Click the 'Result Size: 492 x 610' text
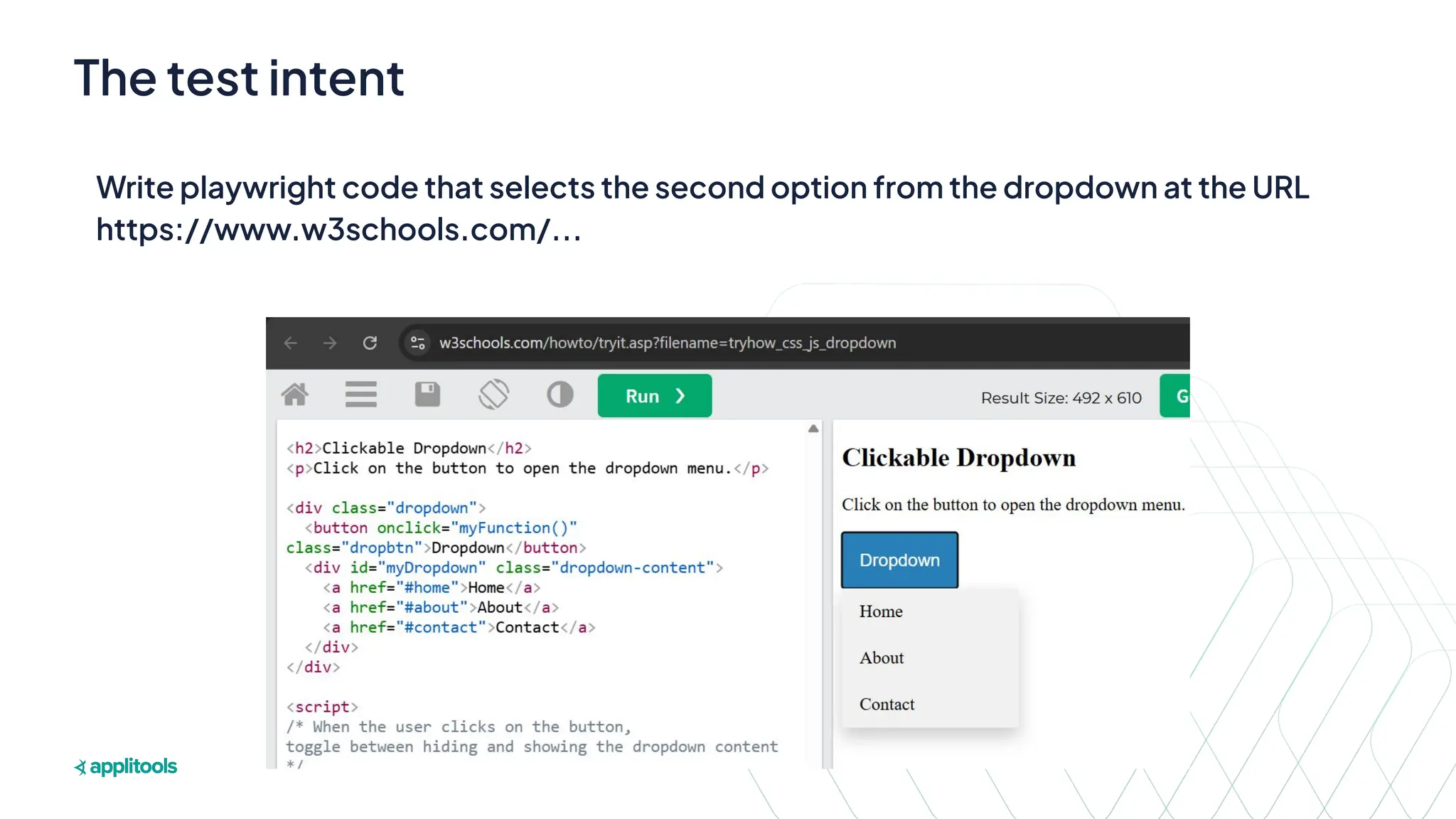Viewport: 1456px width, 819px height. coord(1061,398)
